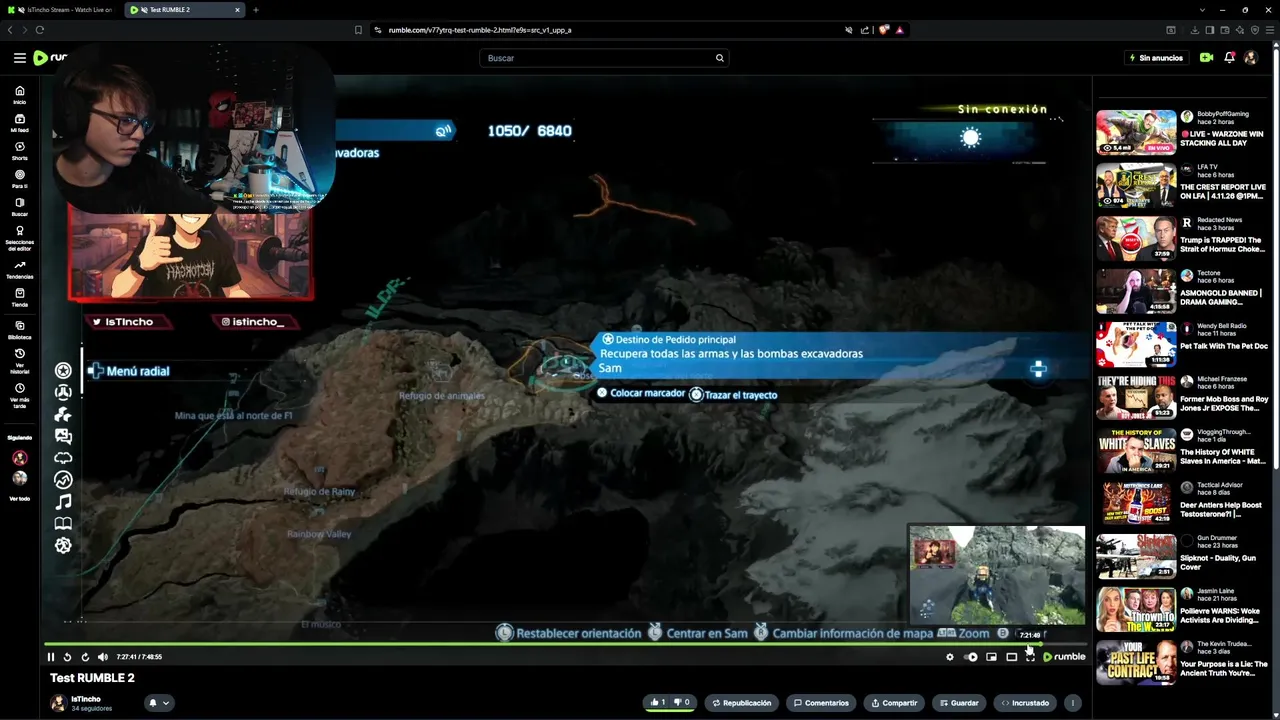Click the Rumble logo in header

pyautogui.click(x=50, y=58)
